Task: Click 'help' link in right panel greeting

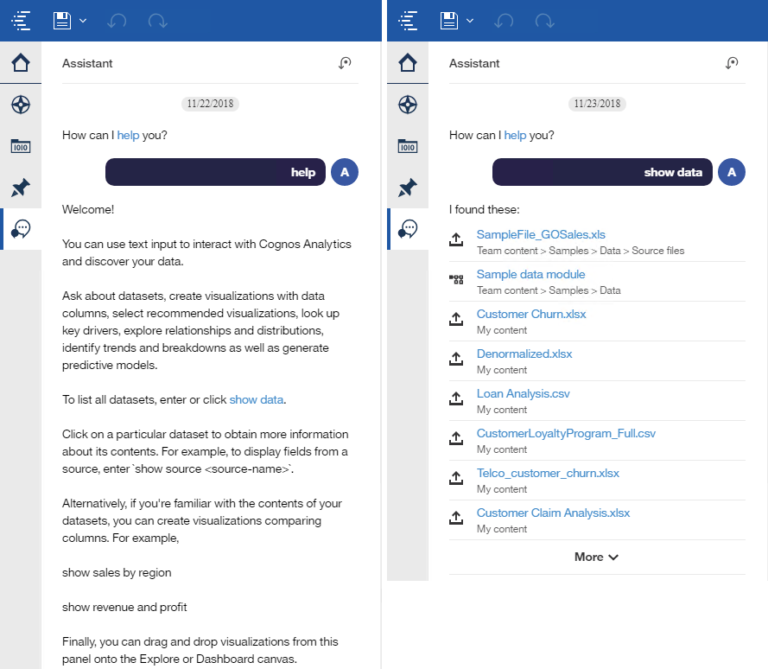Action: coord(515,135)
